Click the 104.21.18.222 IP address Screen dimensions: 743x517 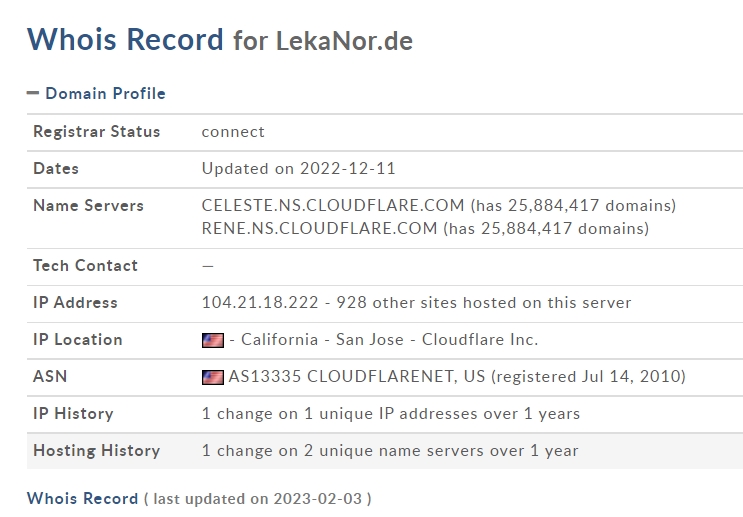click(260, 302)
